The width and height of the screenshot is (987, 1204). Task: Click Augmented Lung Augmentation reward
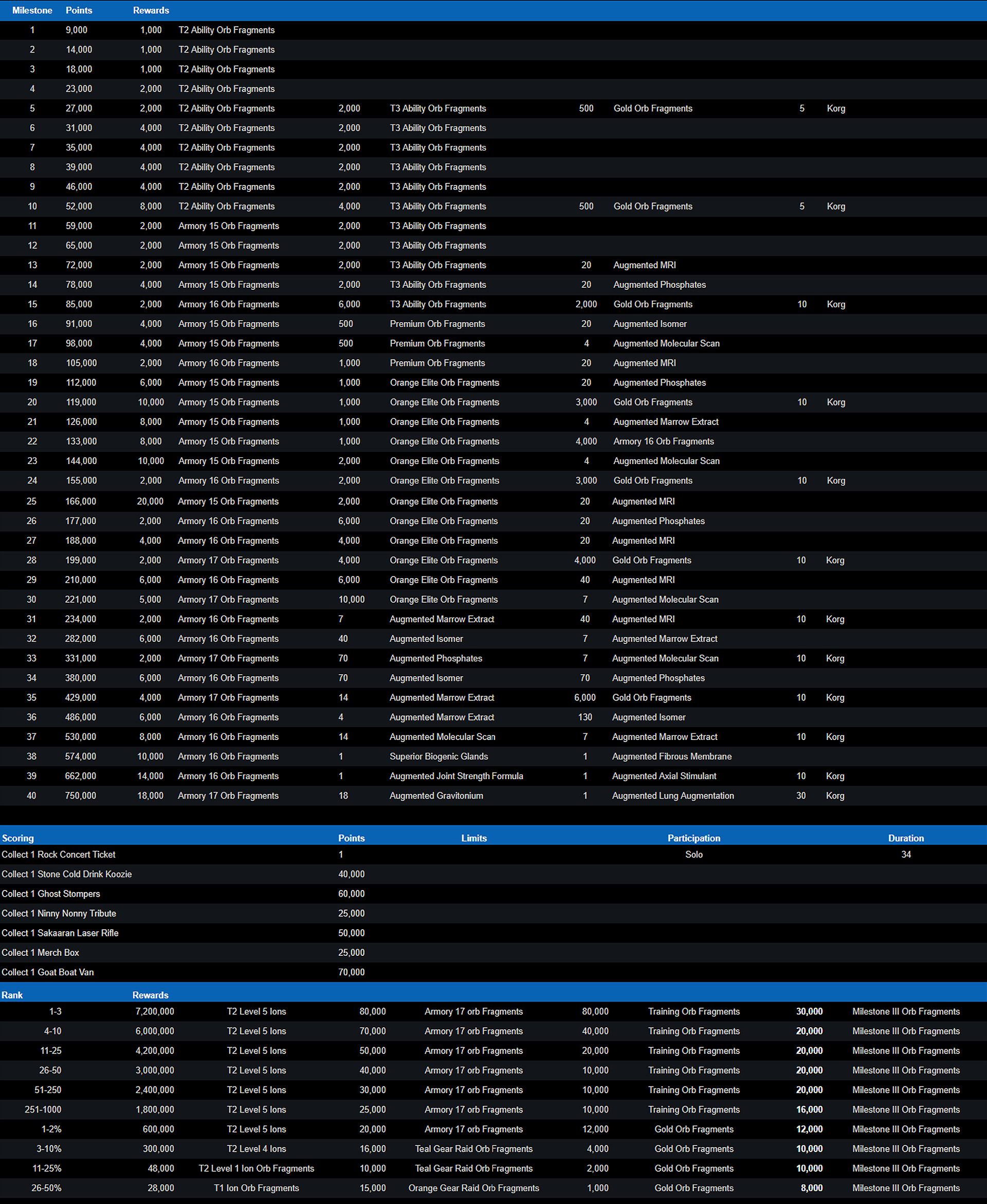[672, 795]
